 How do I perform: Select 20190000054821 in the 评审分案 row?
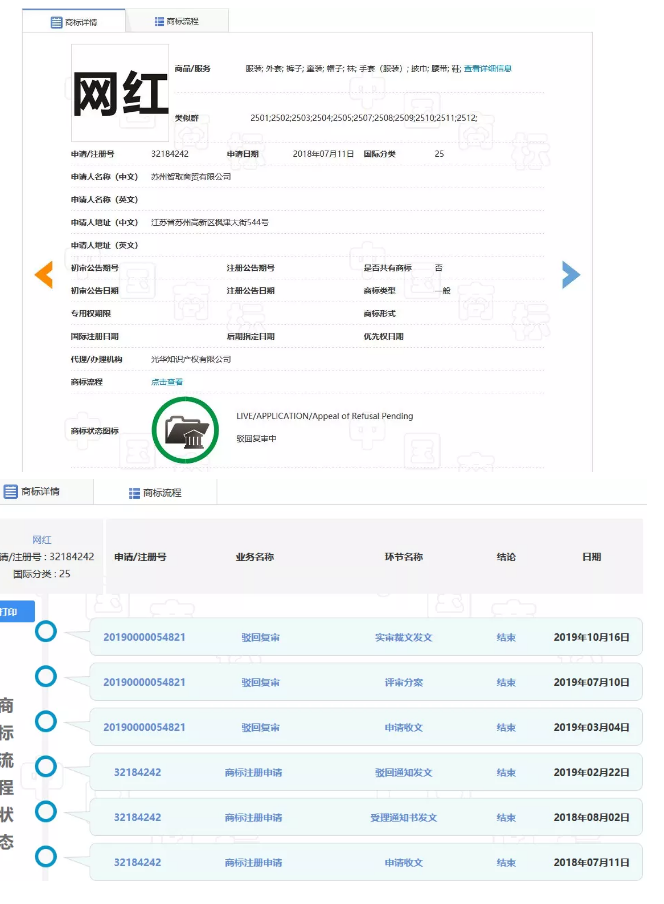pos(144,682)
